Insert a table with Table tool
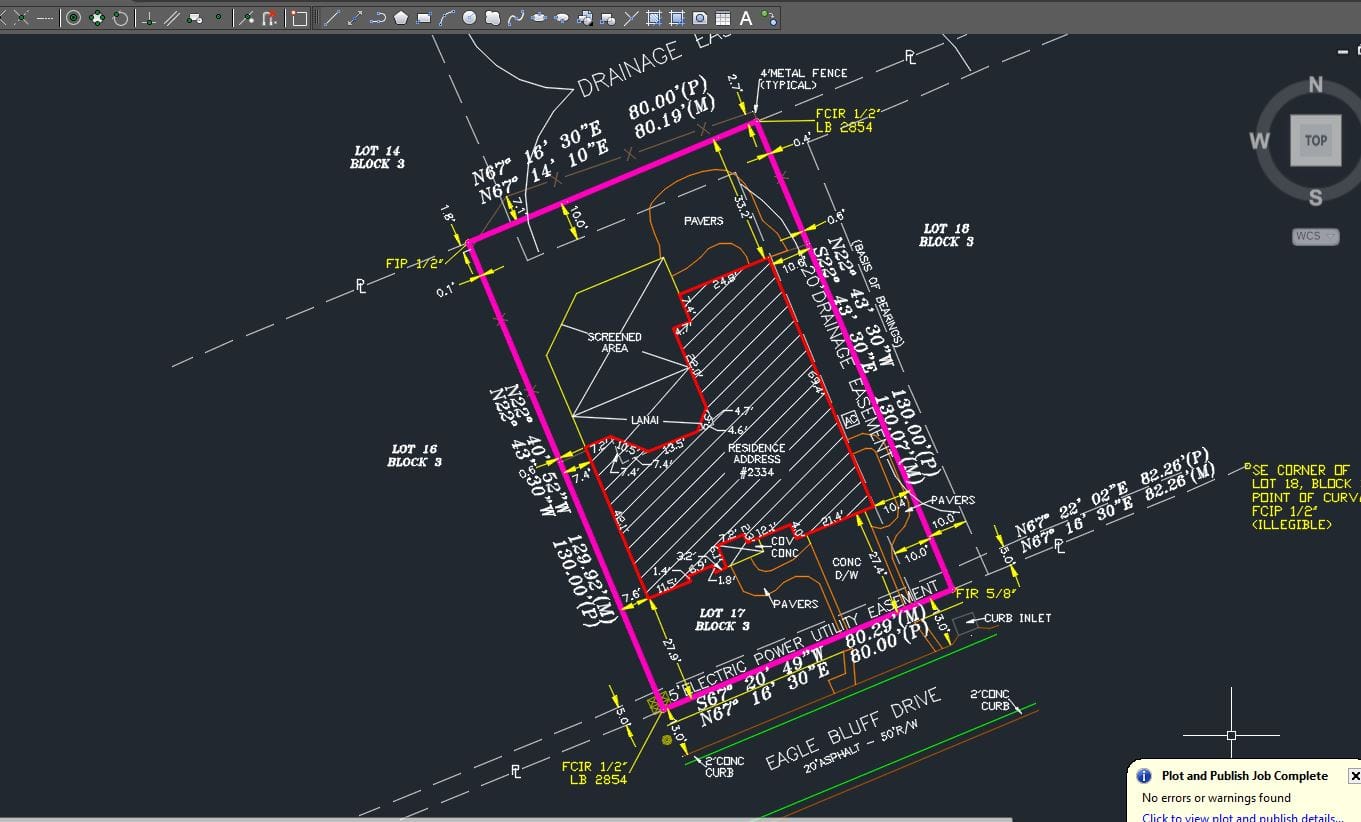The width and height of the screenshot is (1361, 822). tap(722, 18)
